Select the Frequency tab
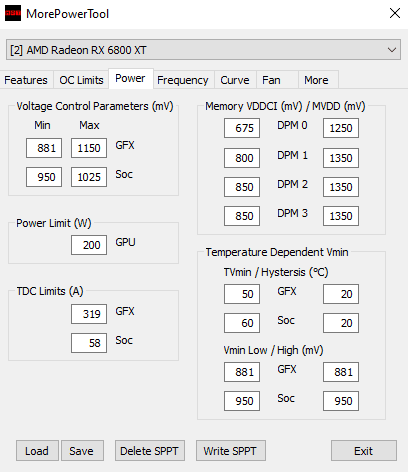The width and height of the screenshot is (408, 472). click(x=183, y=80)
